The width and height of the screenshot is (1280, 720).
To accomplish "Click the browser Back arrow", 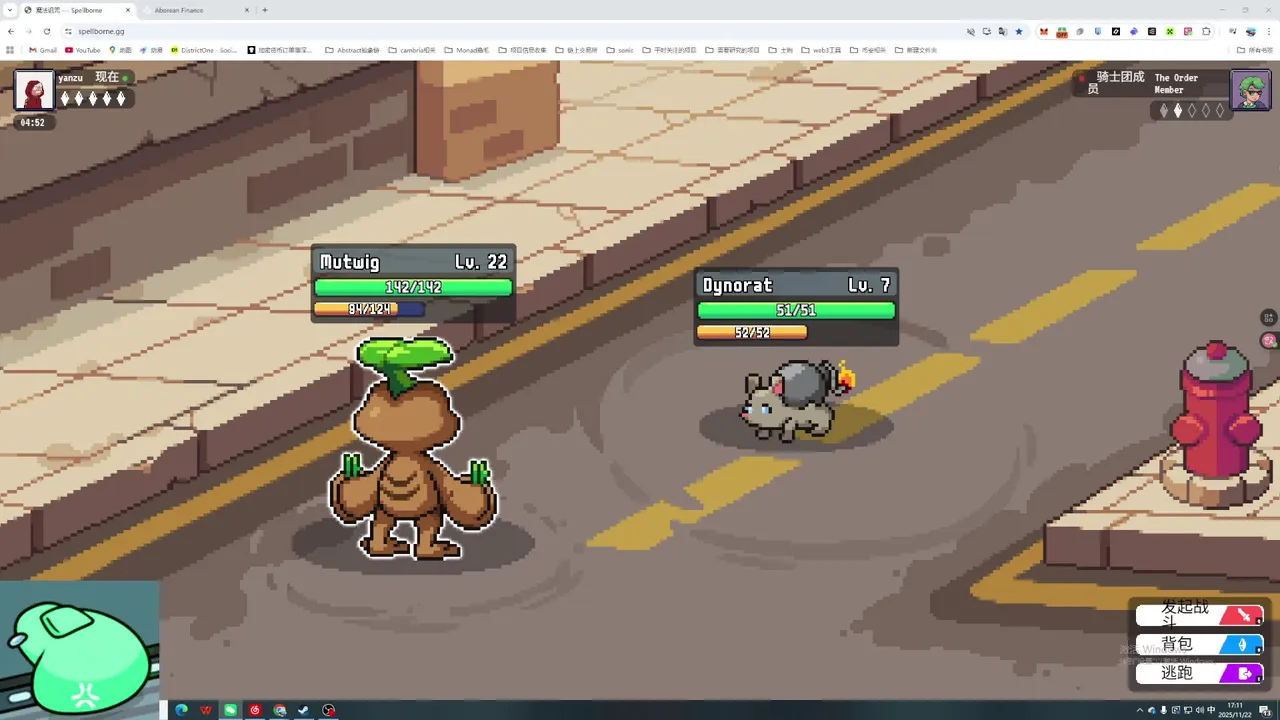I will tap(10, 31).
